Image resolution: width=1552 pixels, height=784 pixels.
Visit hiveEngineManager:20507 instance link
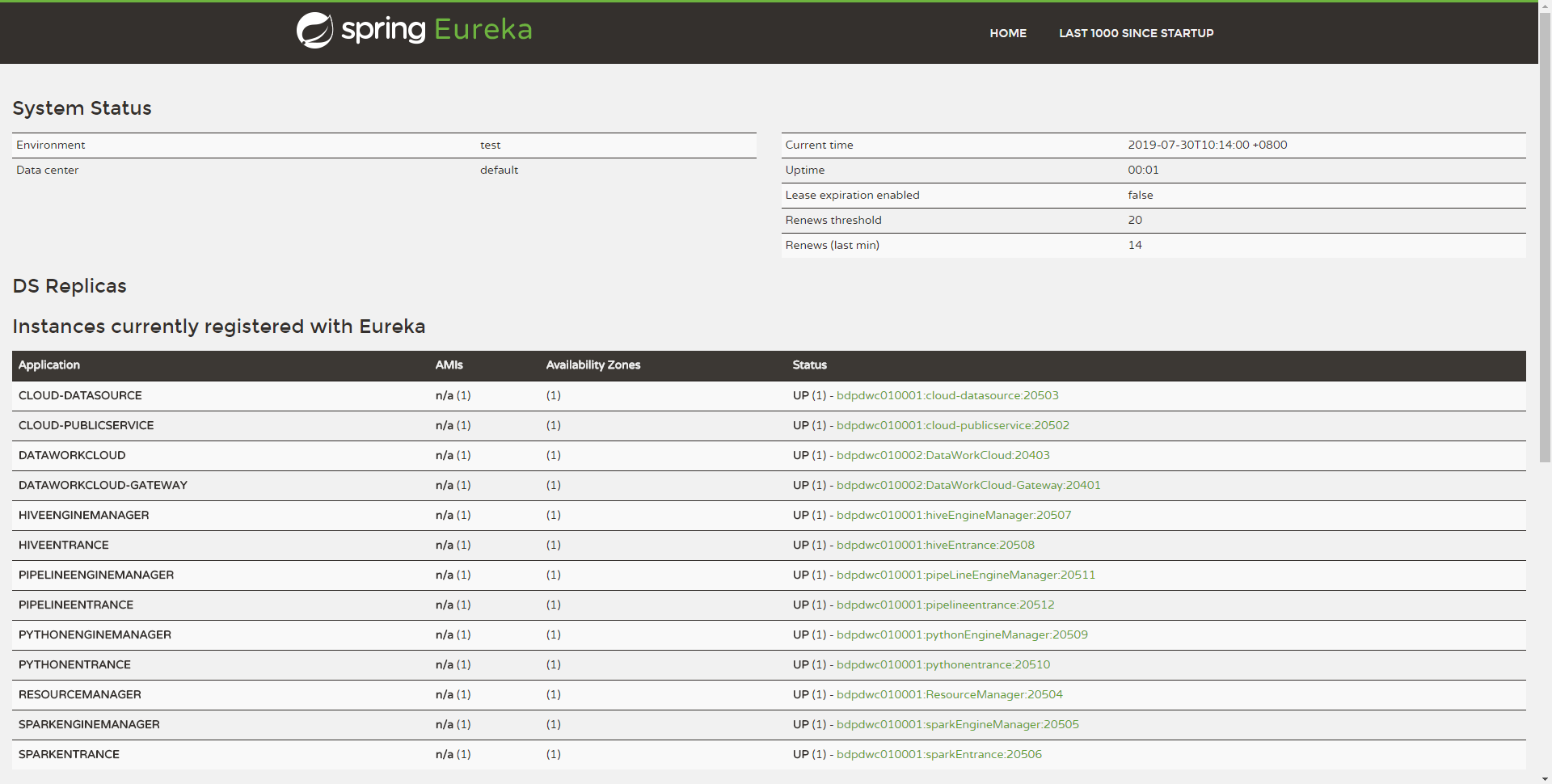953,515
